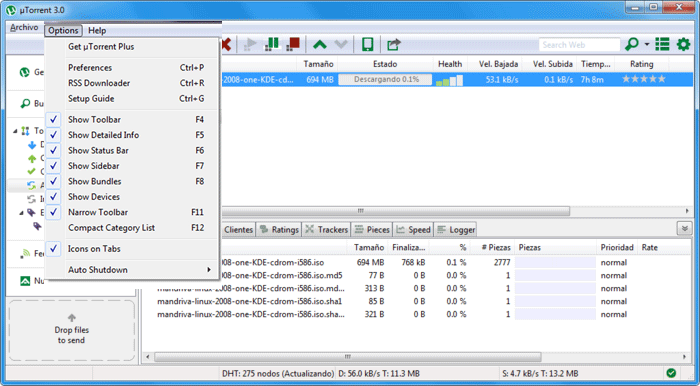This screenshot has width=700, height=386.
Task: Sort by Estado column header
Action: pyautogui.click(x=385, y=64)
